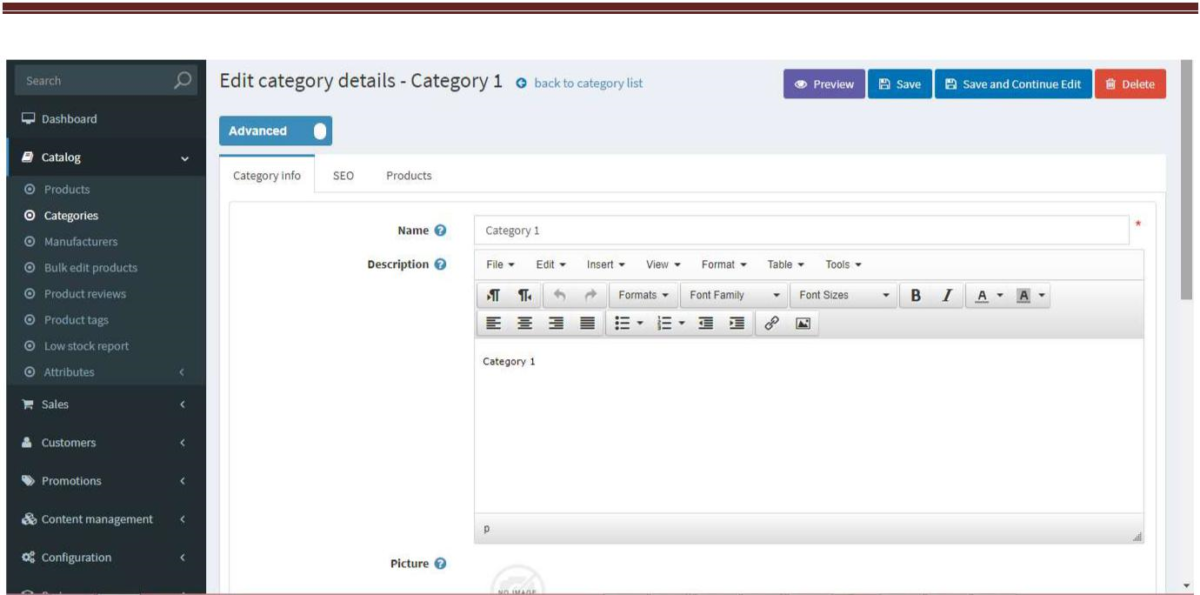Apply text color with A button
The width and height of the screenshot is (1200, 595).
[x=982, y=295]
